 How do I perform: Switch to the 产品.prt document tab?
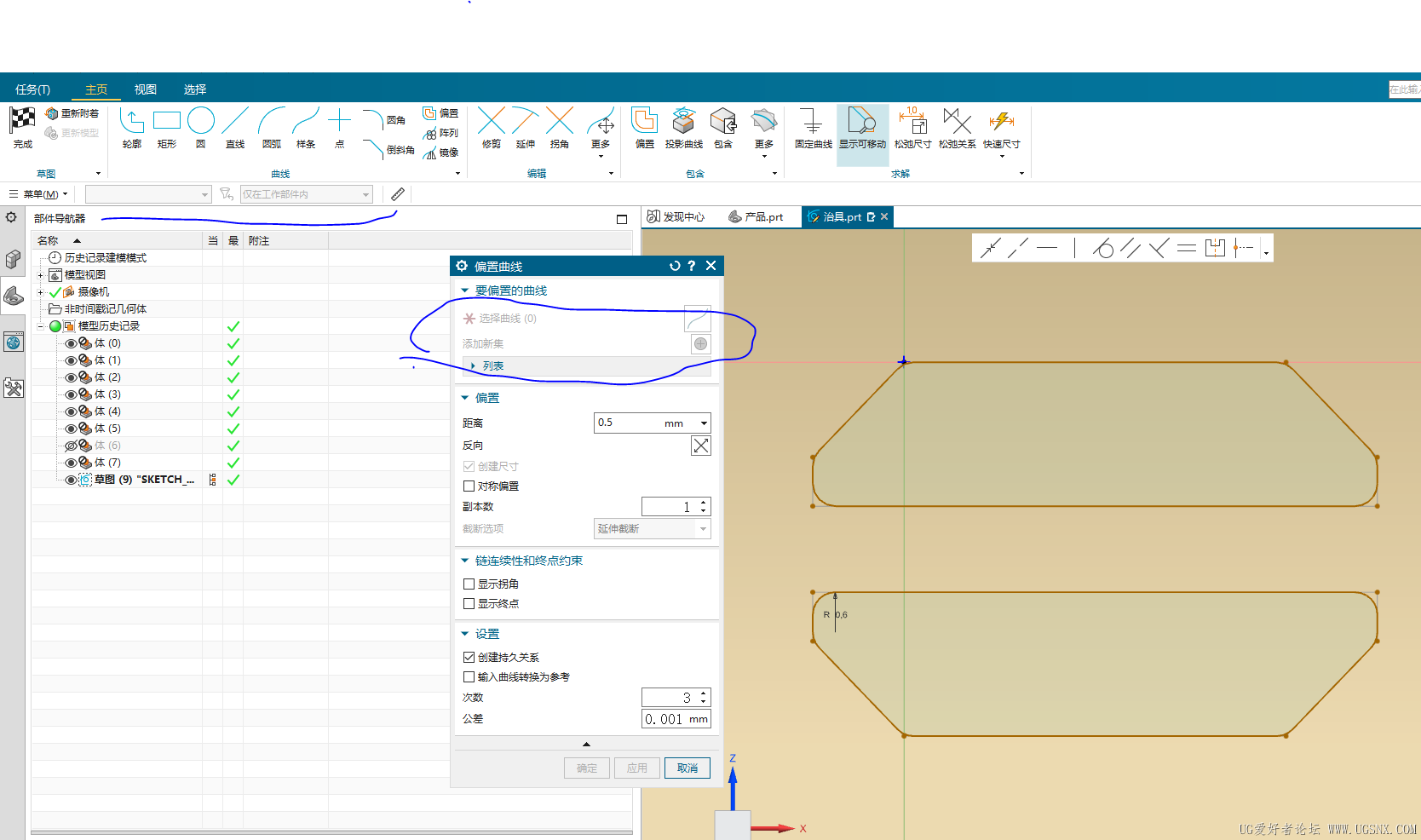(x=757, y=217)
